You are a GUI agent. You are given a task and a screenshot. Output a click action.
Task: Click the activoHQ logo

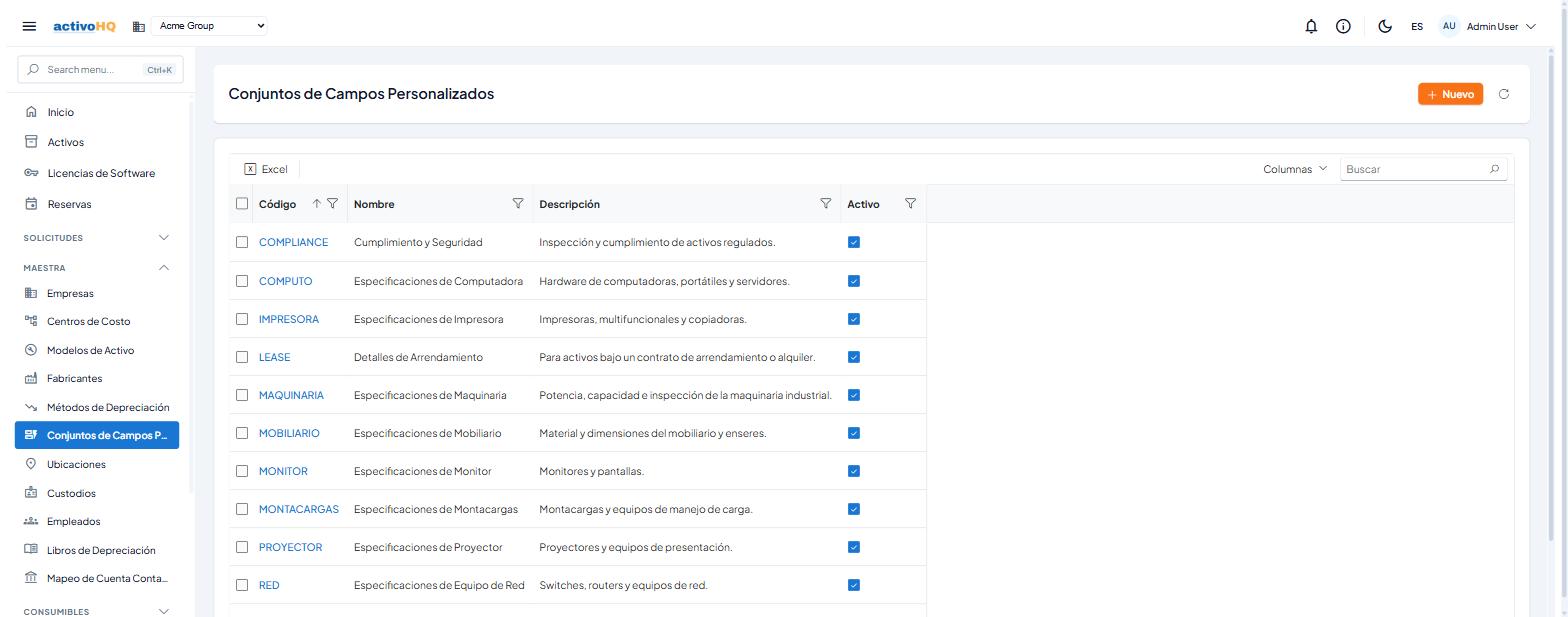tap(84, 26)
